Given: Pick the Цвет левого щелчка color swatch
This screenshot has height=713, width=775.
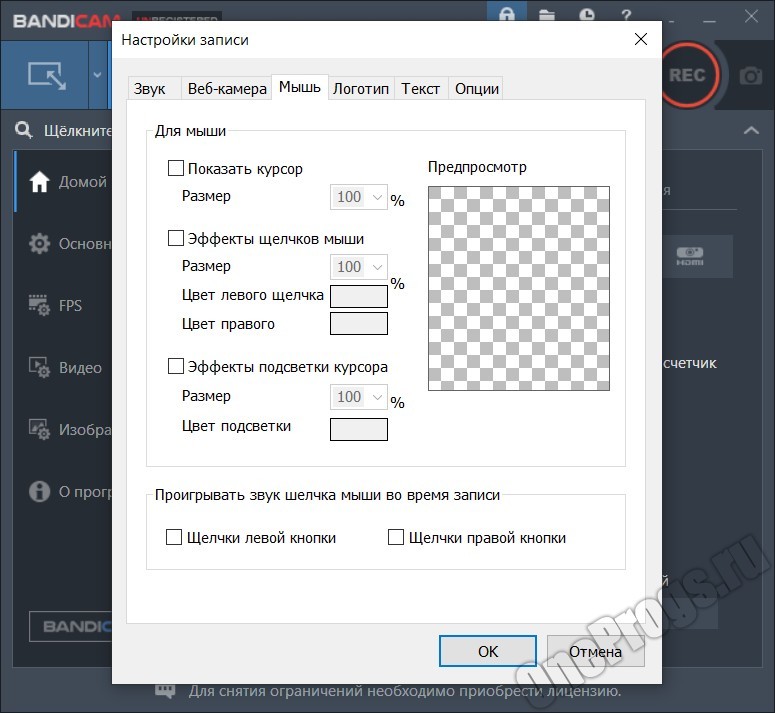Looking at the screenshot, I should click(x=358, y=296).
